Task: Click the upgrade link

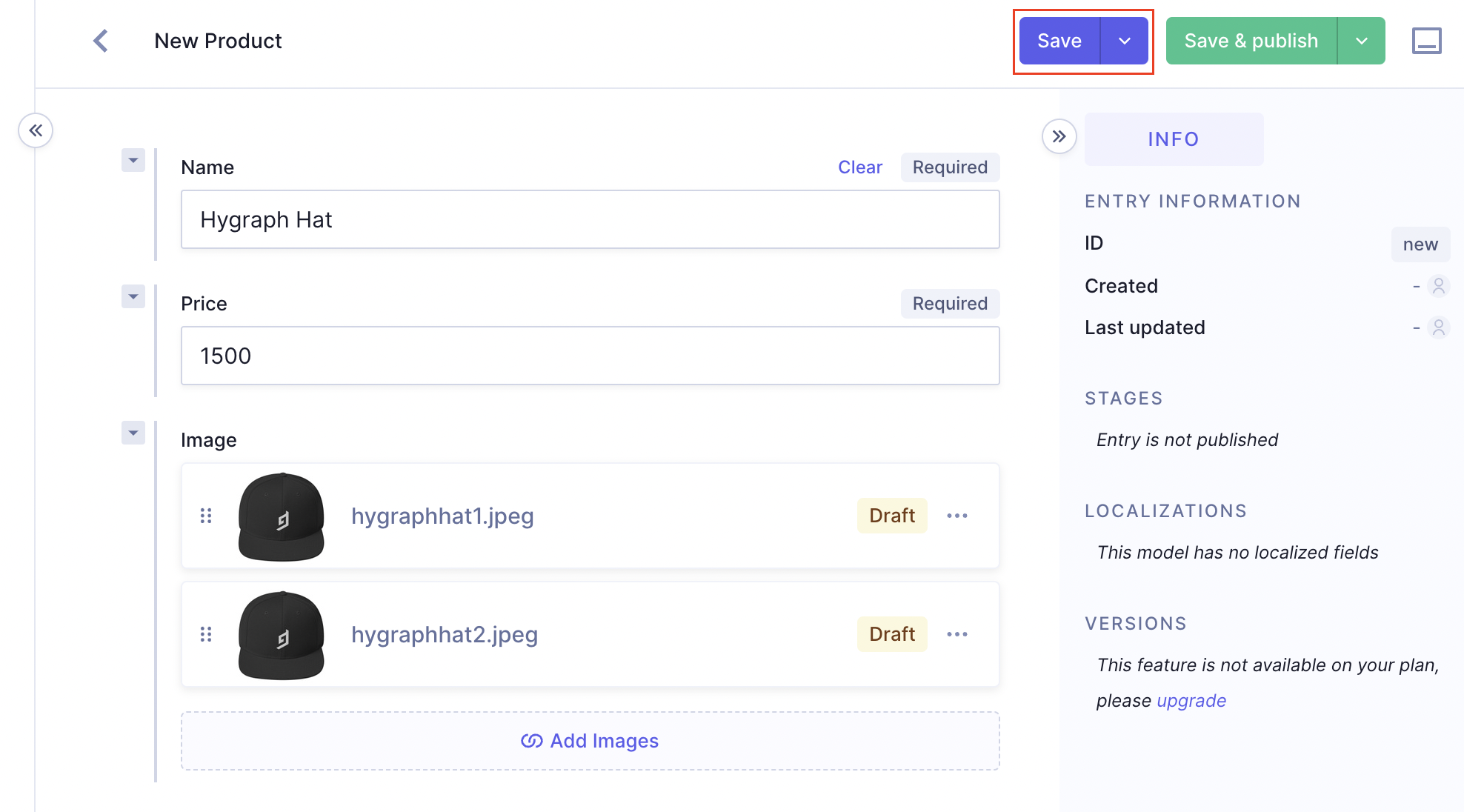Action: click(x=1191, y=701)
